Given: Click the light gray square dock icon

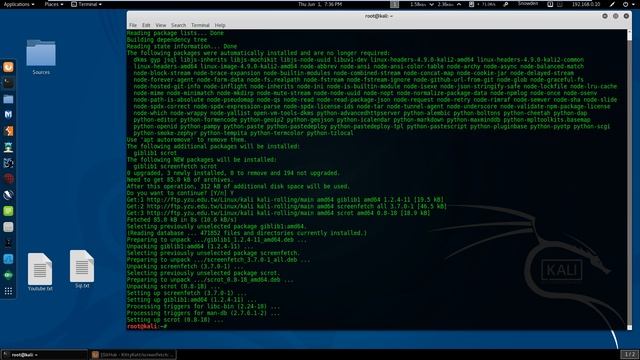Looking at the screenshot, I should 8,227.
